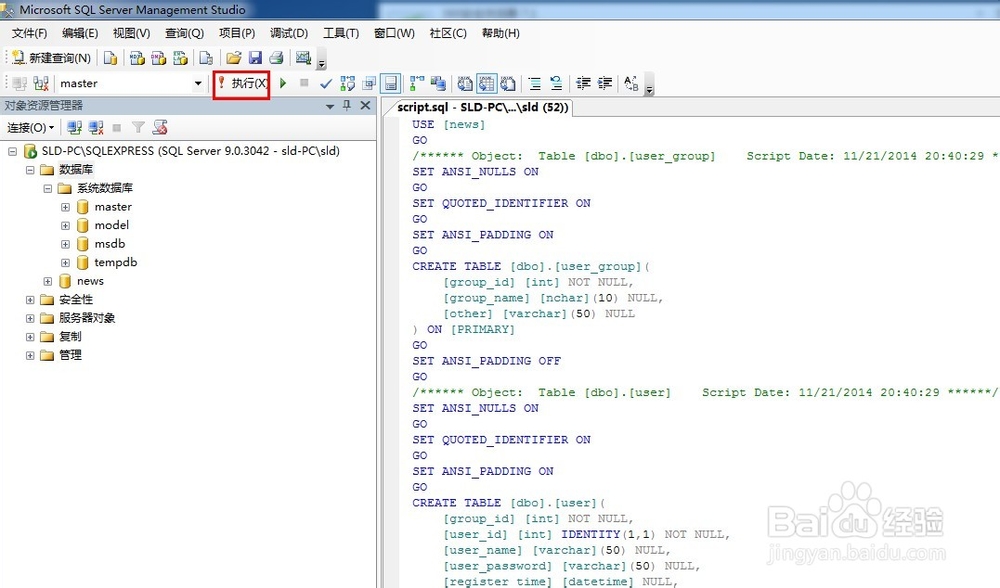Viewport: 1000px width, 588px height.
Task: Click the include client statistics icon
Action: coord(438,83)
